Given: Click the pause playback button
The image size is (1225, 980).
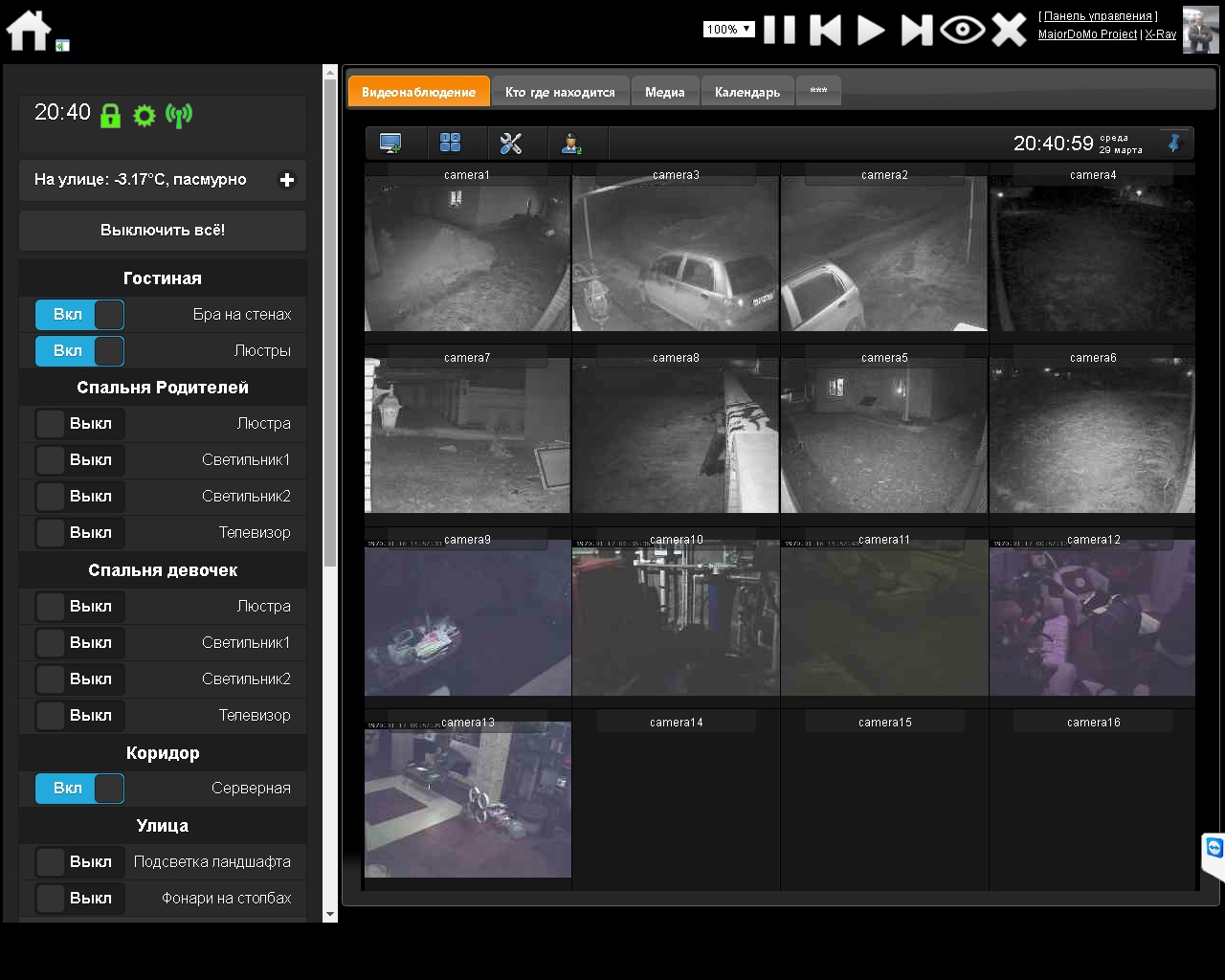Looking at the screenshot, I should tap(779, 30).
